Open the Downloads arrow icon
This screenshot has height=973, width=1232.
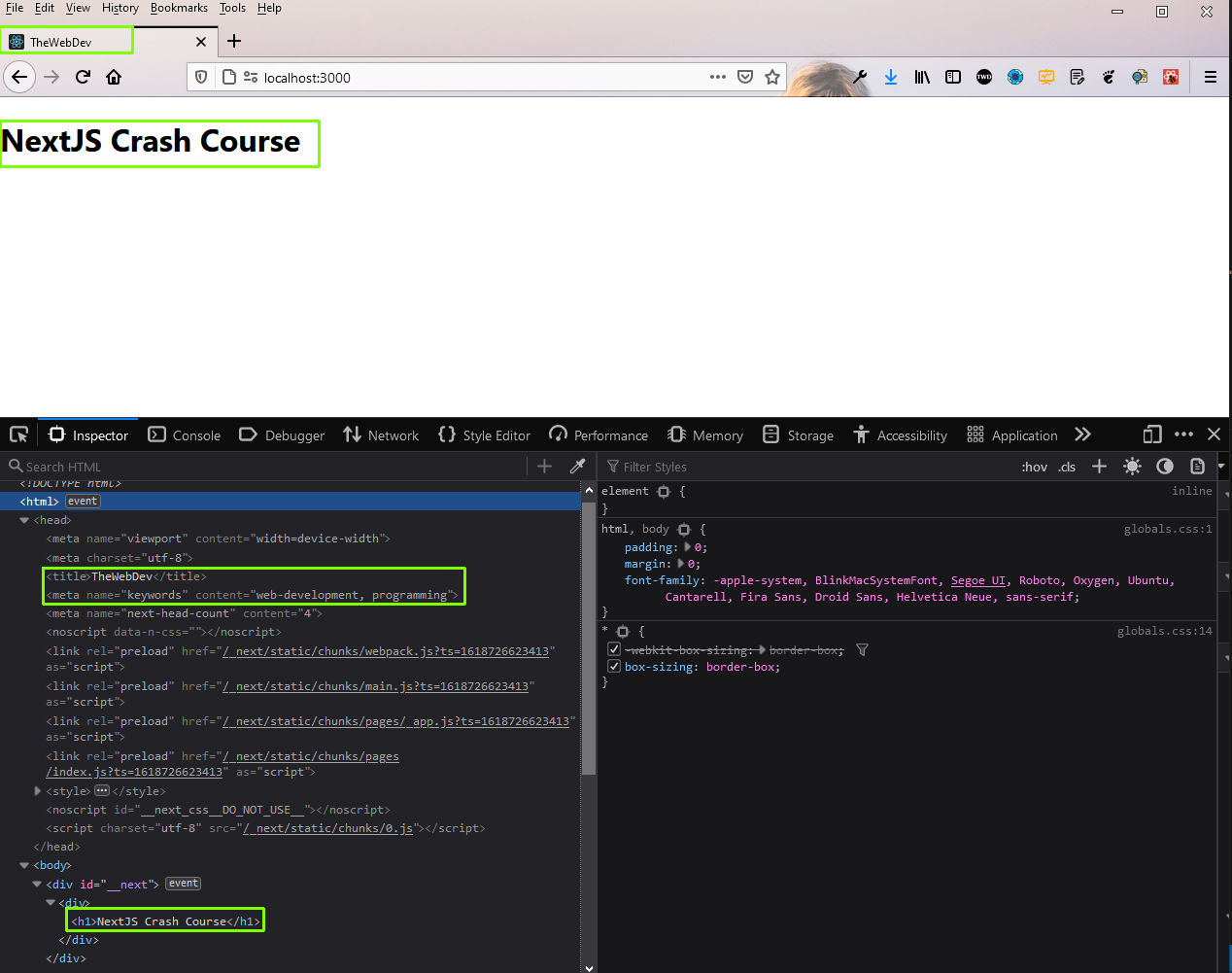point(891,77)
